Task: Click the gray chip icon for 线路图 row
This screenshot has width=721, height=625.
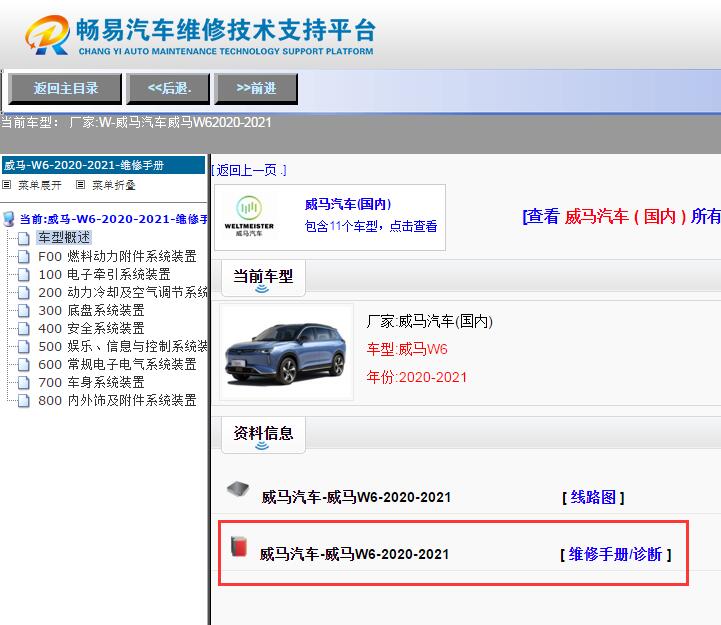Action: [238, 489]
